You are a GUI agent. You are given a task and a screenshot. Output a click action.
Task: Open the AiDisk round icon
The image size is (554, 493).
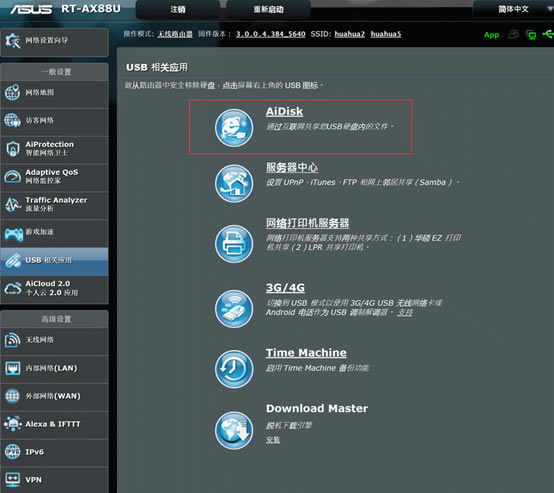coord(234,128)
